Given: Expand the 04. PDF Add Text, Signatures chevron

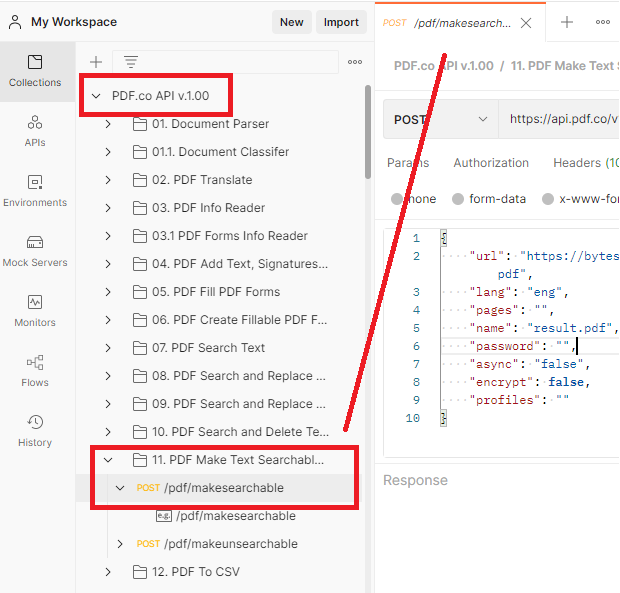Looking at the screenshot, I should coord(108,264).
